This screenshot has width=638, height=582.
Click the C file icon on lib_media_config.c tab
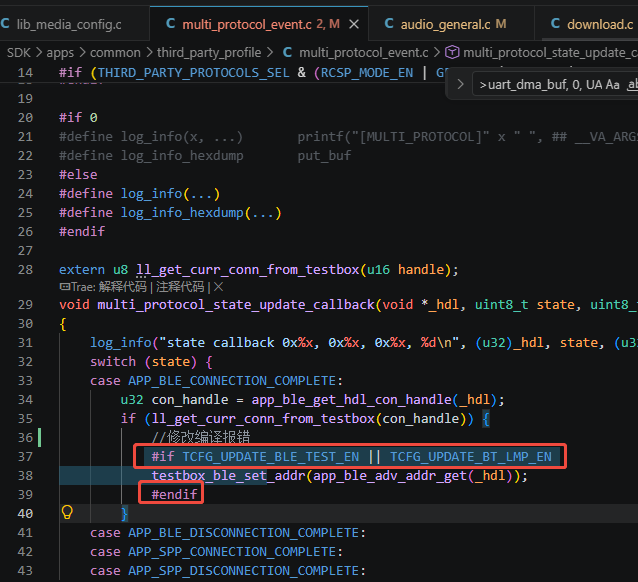pyautogui.click(x=5, y=24)
